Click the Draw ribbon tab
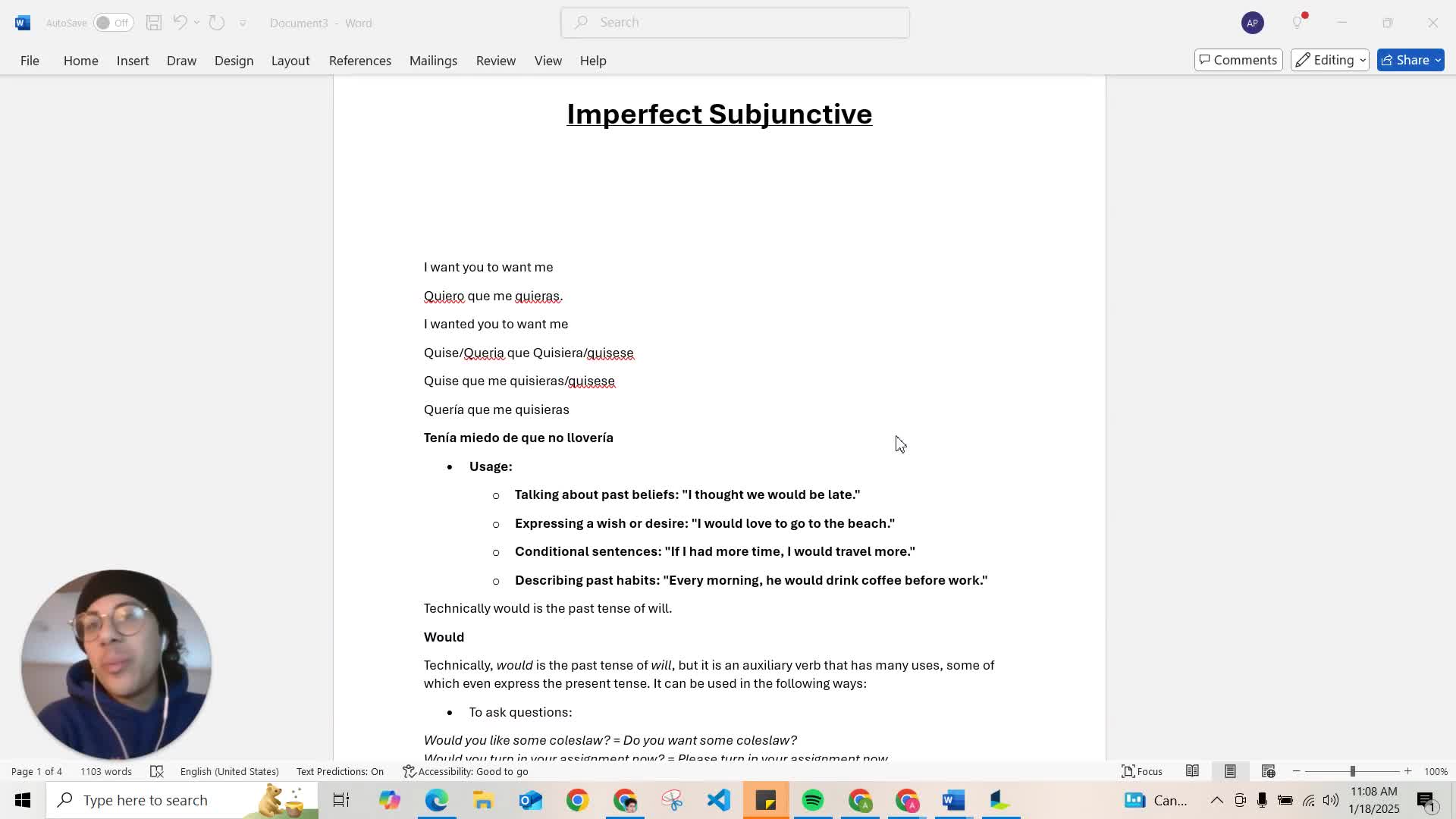Image resolution: width=1456 pixels, height=819 pixels. click(181, 60)
